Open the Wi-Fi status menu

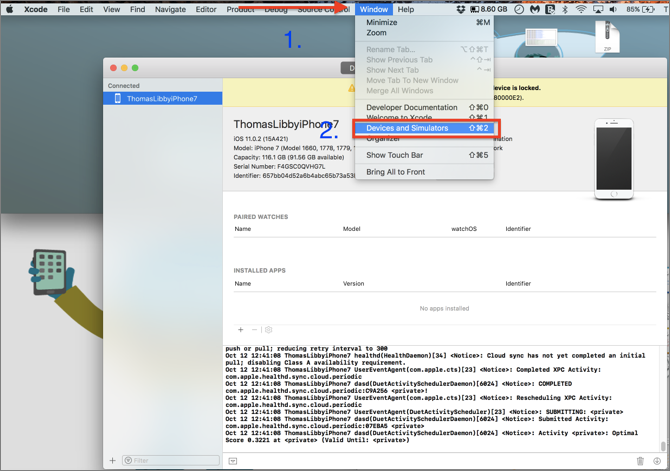coord(581,9)
